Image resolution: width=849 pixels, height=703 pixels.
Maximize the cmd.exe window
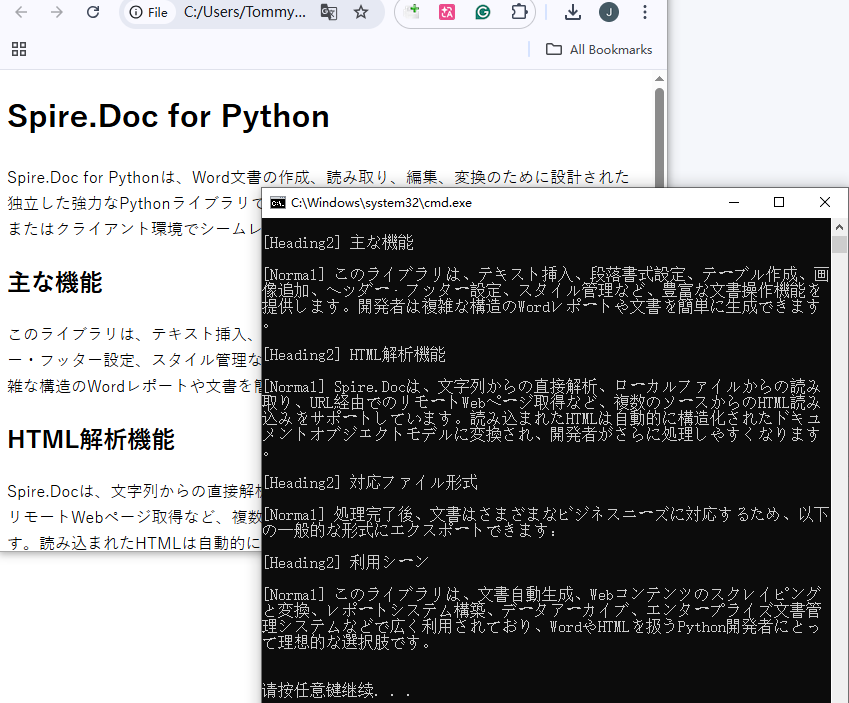tap(779, 203)
